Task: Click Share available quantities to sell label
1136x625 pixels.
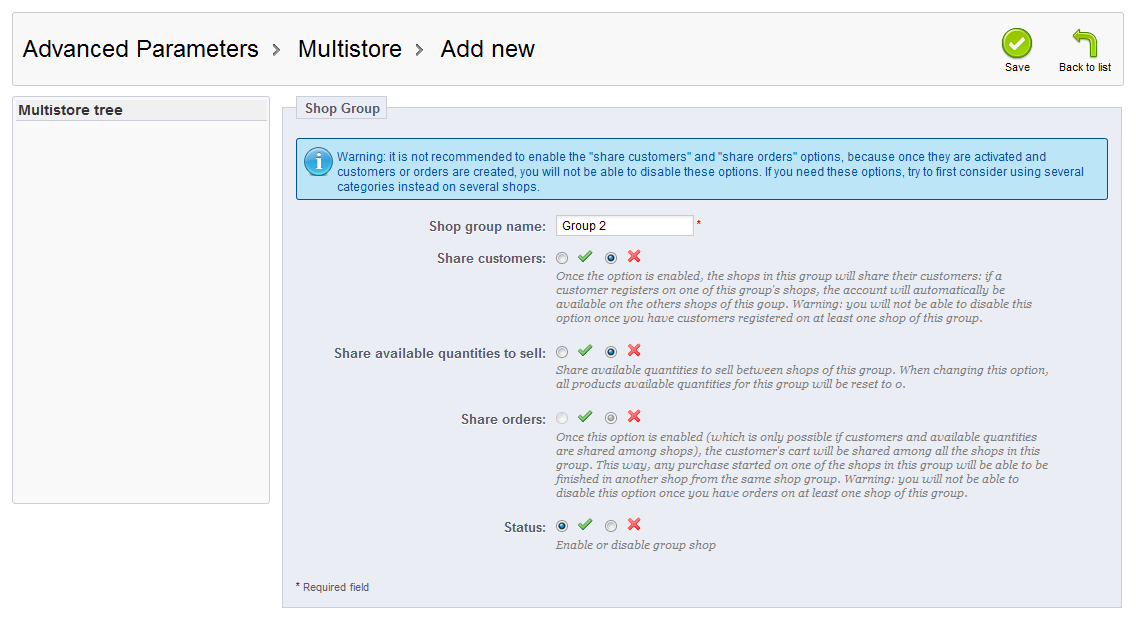Action: pyautogui.click(x=440, y=353)
